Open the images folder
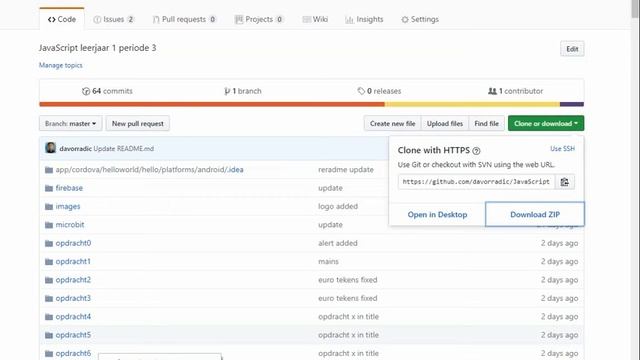 (x=68, y=207)
